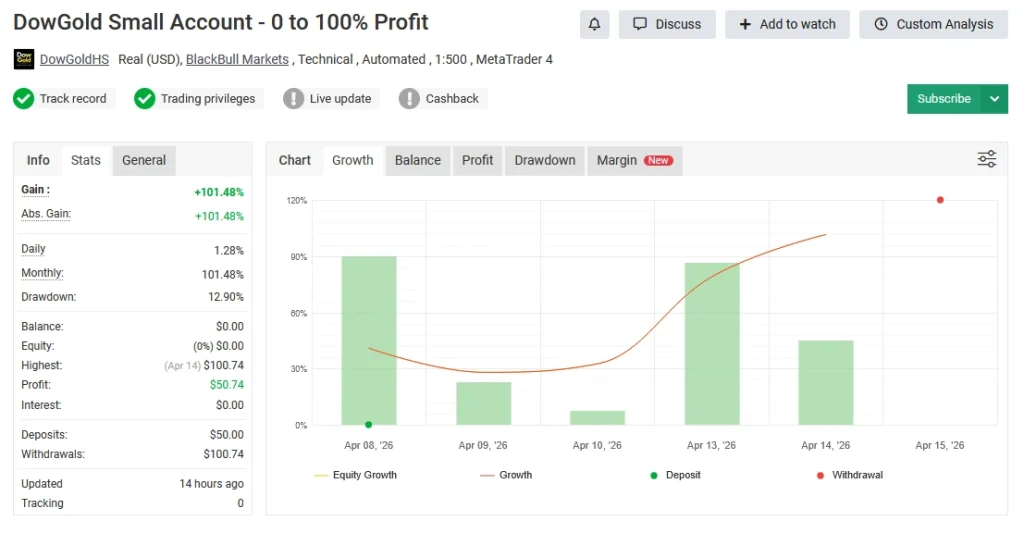Click the Apr 08 '26 profit bar

(x=369, y=340)
